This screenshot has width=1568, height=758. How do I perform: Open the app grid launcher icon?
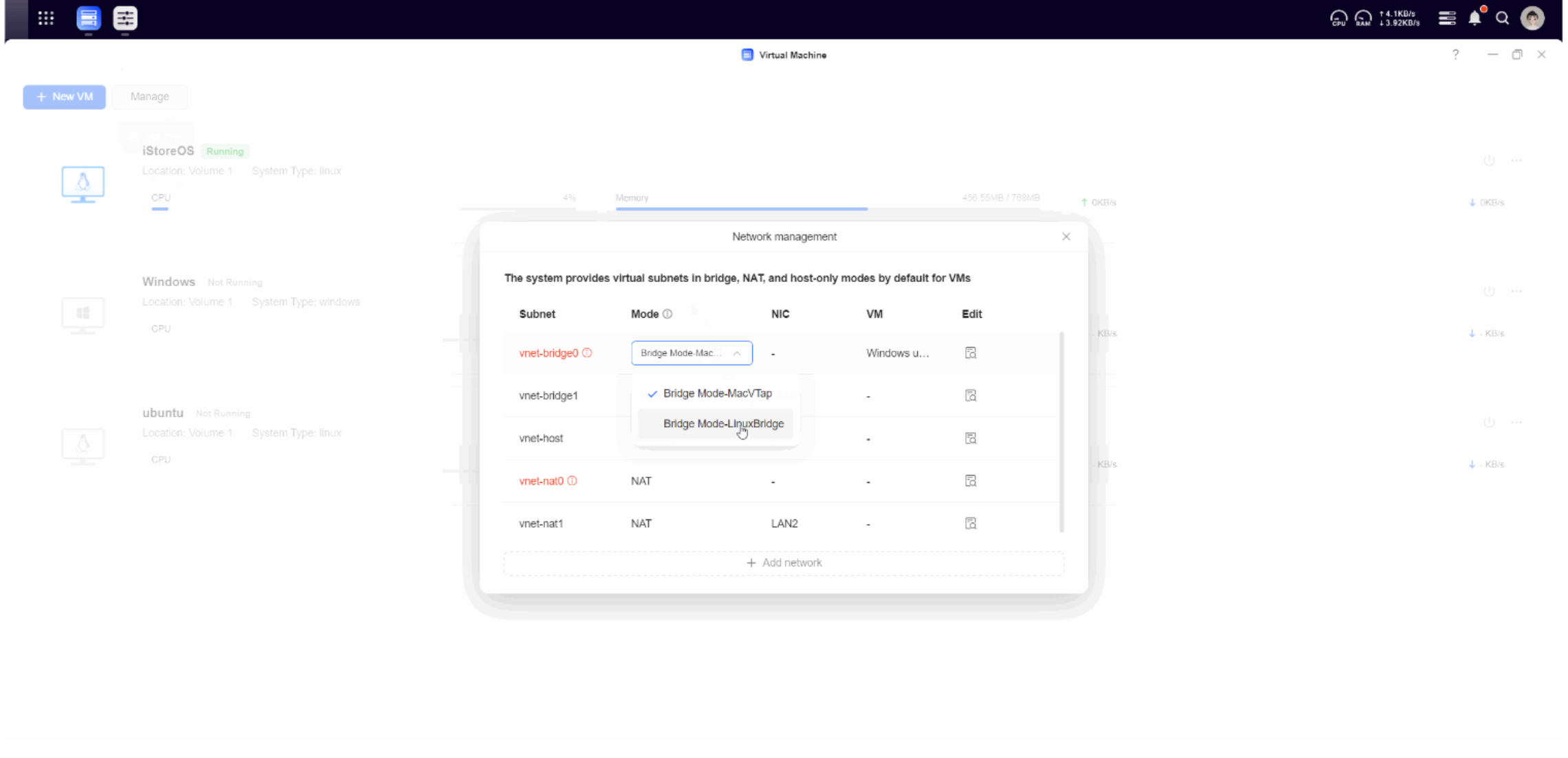46,19
